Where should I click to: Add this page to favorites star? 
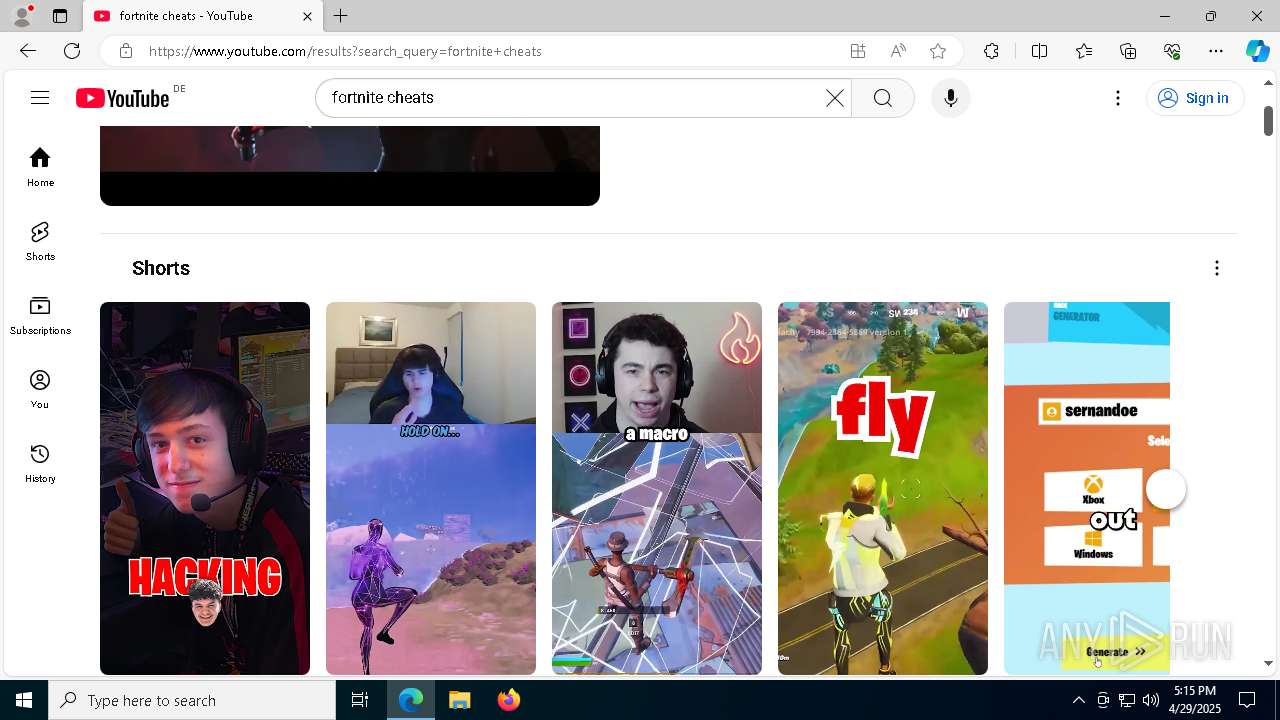click(x=938, y=51)
